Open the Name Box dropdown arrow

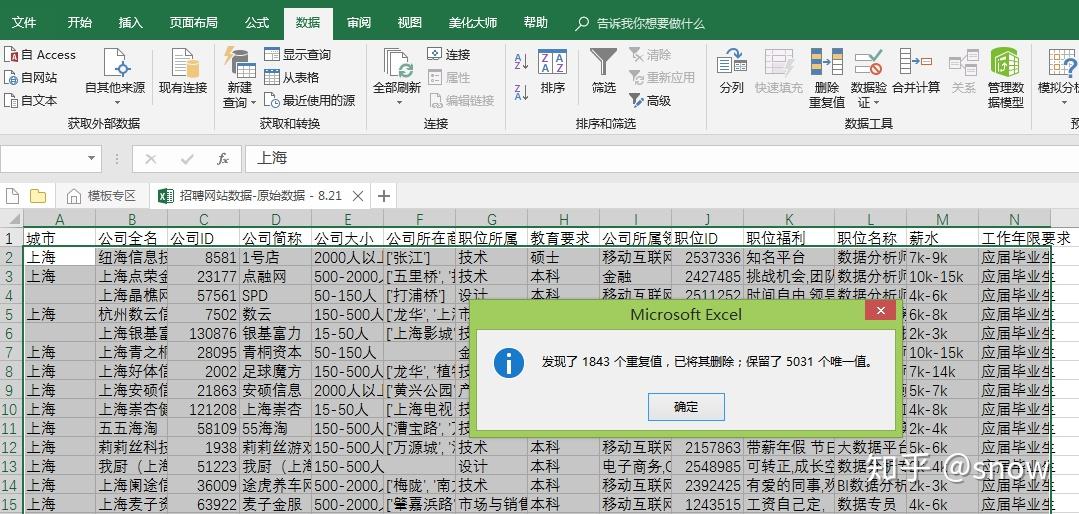pos(91,158)
